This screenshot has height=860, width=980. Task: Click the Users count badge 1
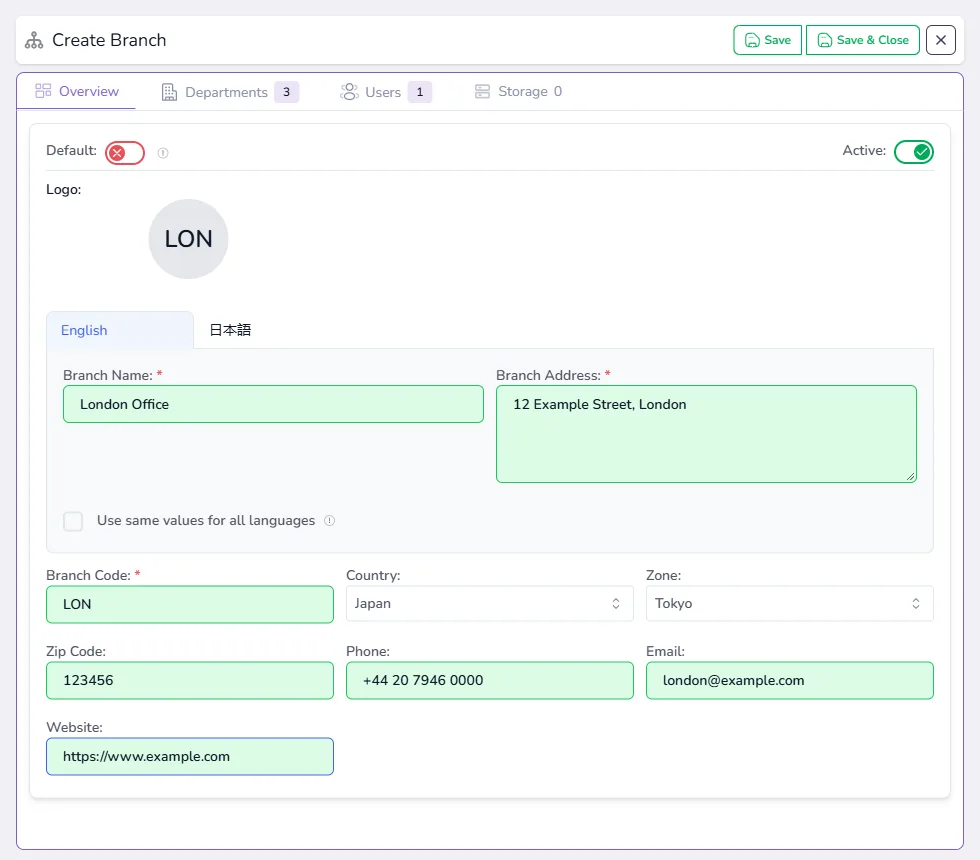click(x=420, y=92)
